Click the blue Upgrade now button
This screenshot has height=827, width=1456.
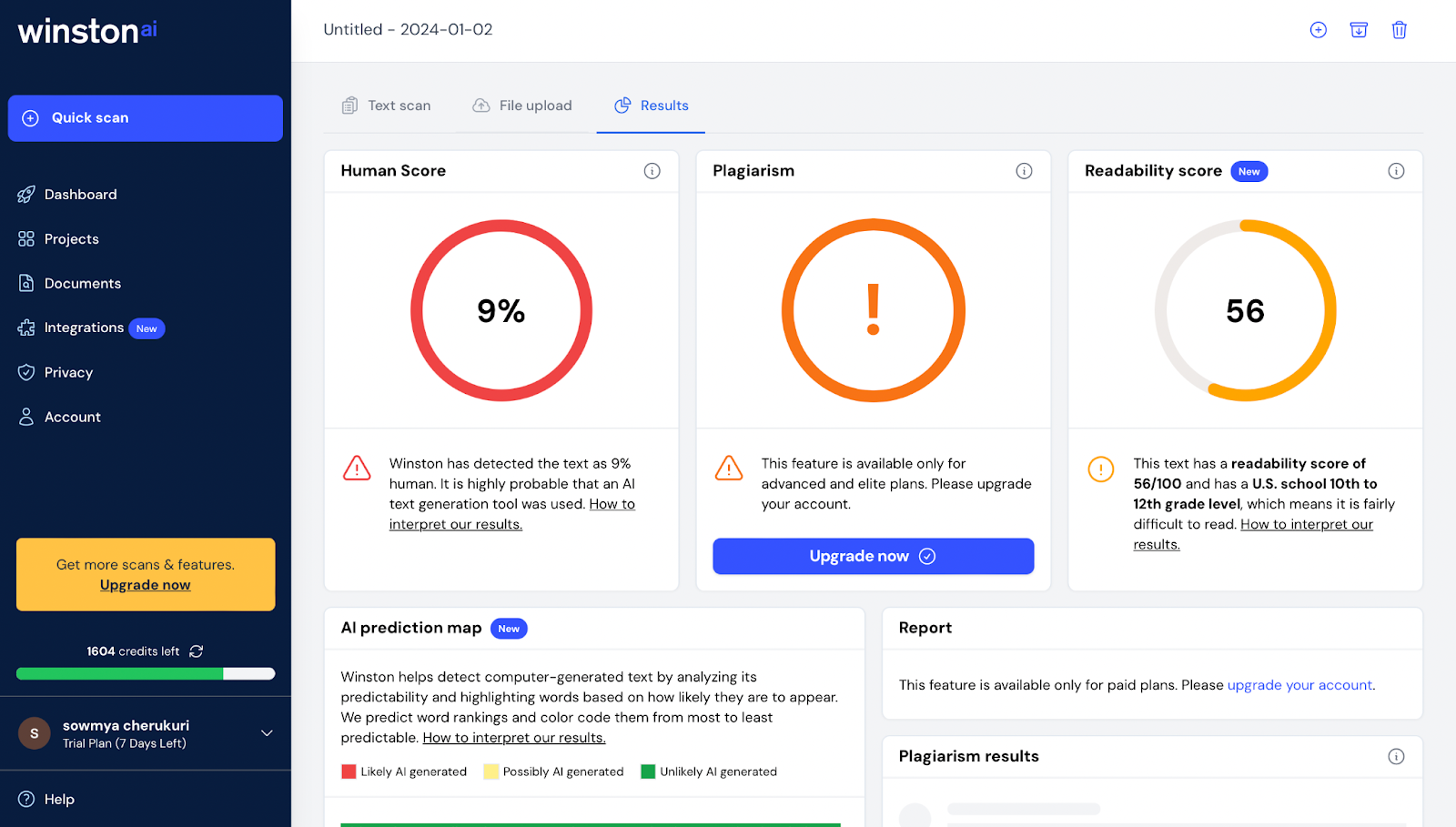coord(874,556)
